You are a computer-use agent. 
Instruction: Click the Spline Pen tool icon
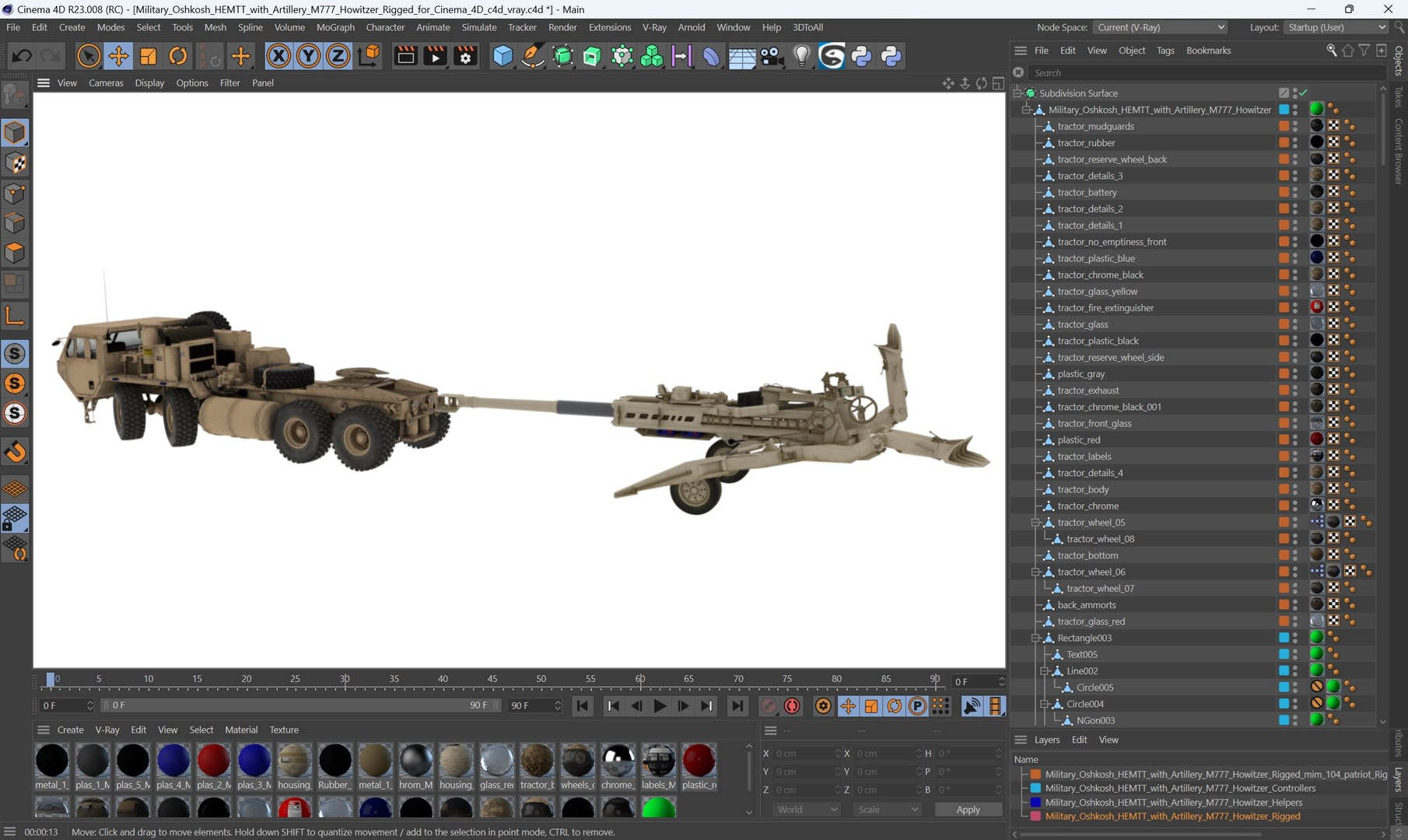click(533, 56)
